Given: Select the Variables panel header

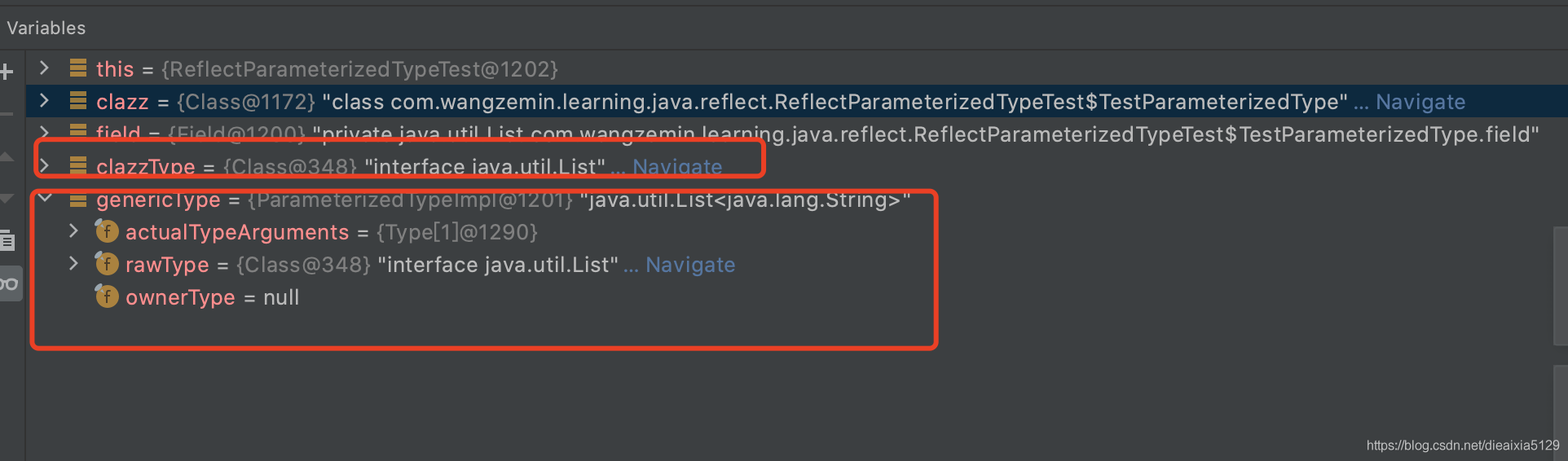Looking at the screenshot, I should tap(46, 28).
